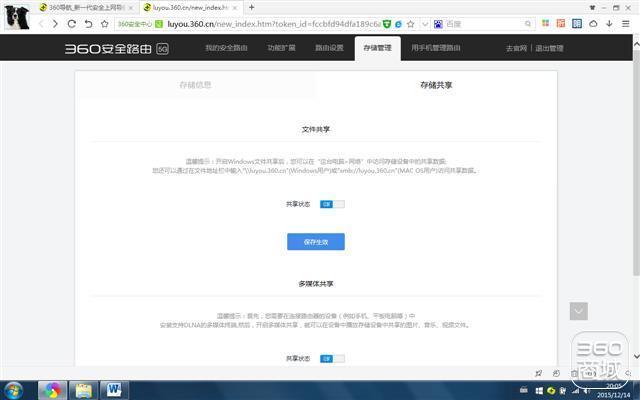640x400 pixels.
Task: Select the 存储共享 sub-tab
Action: [x=436, y=85]
